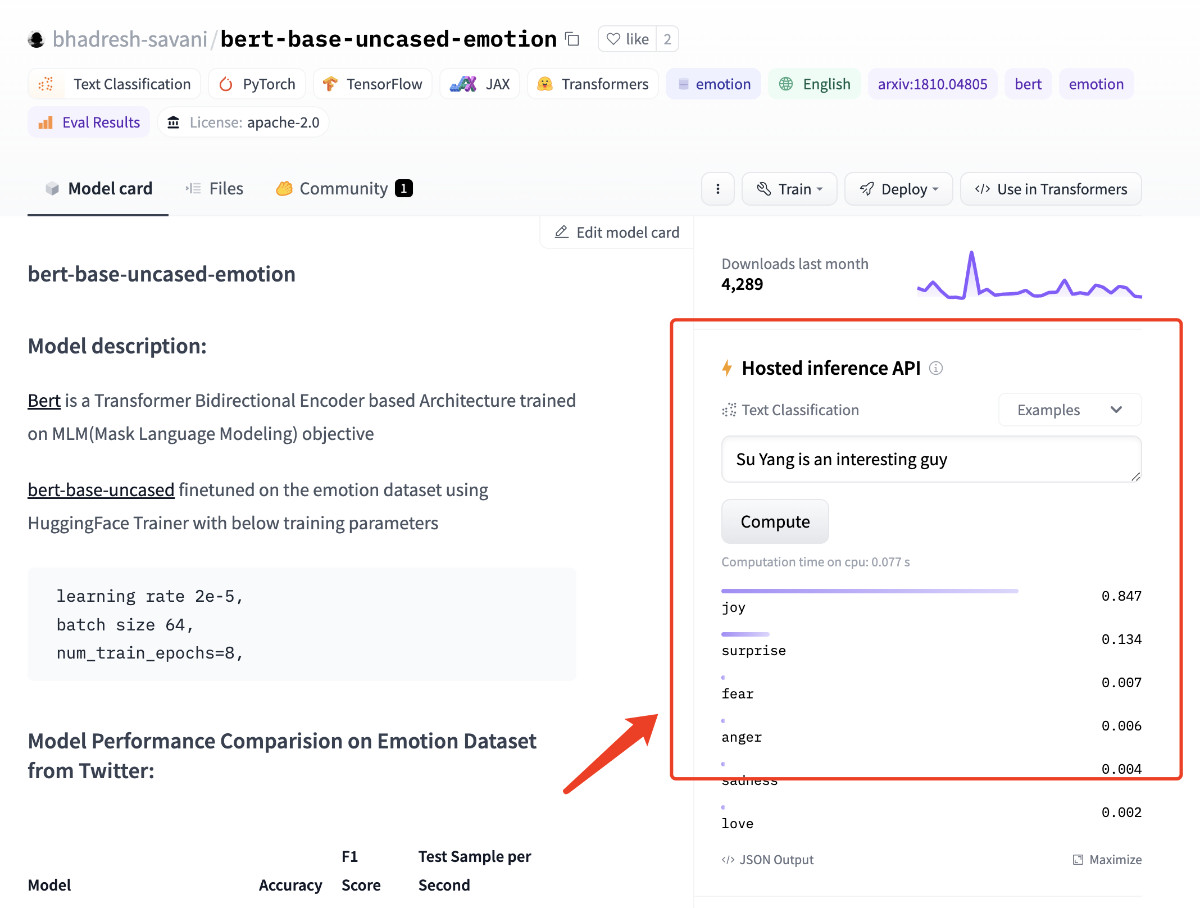Viewport: 1200px width, 908px height.
Task: Click the Edit model card button
Action: point(617,232)
